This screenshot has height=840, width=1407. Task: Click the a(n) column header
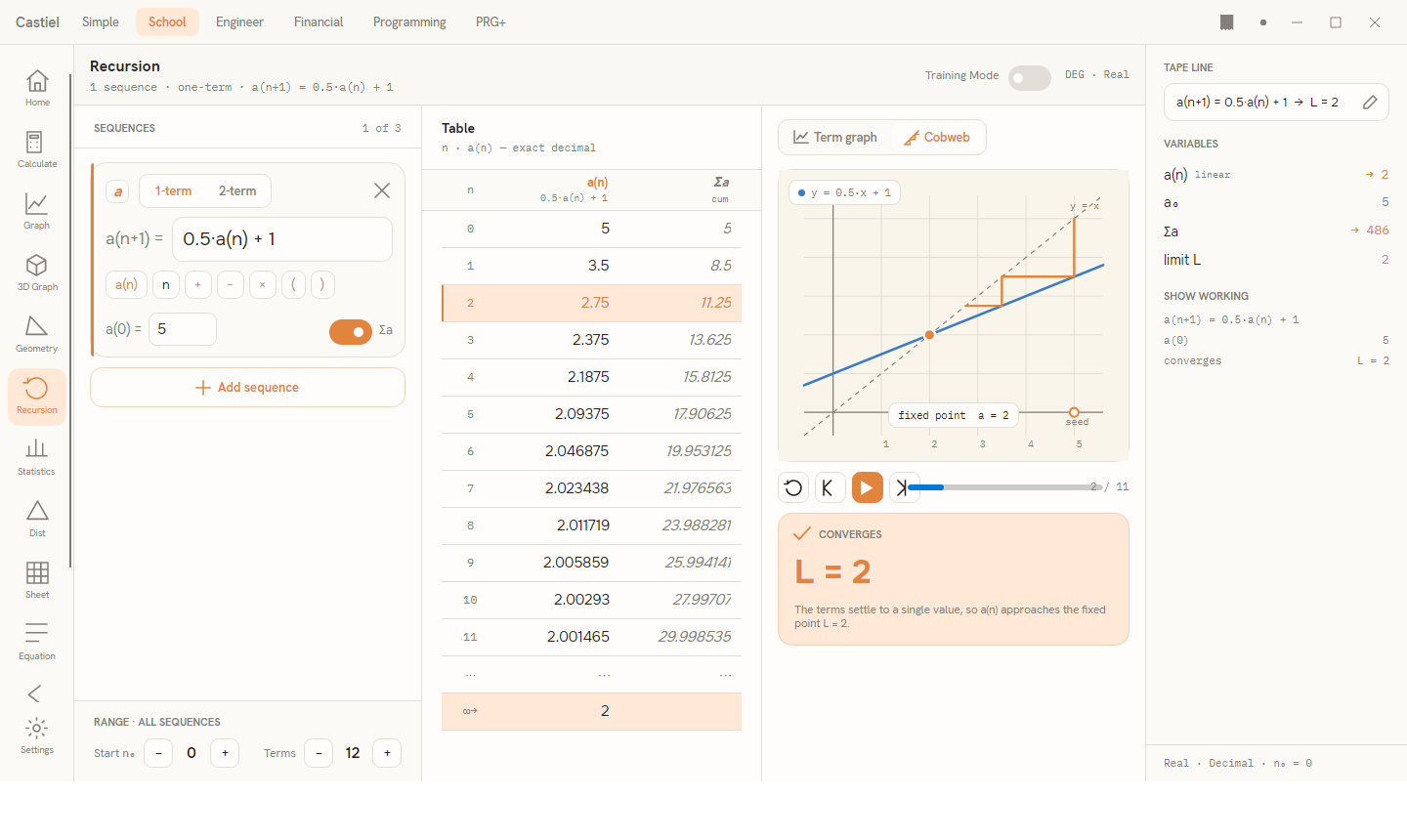coord(575,189)
